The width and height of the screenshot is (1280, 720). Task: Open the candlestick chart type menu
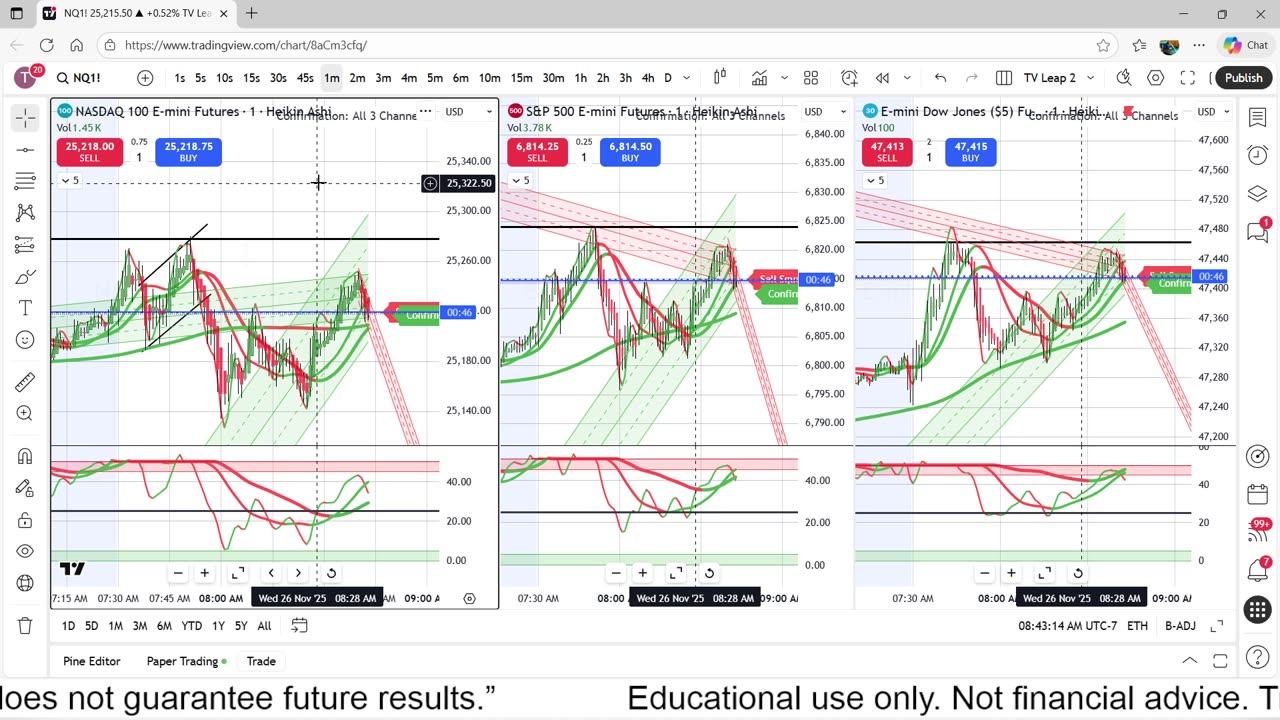[719, 78]
